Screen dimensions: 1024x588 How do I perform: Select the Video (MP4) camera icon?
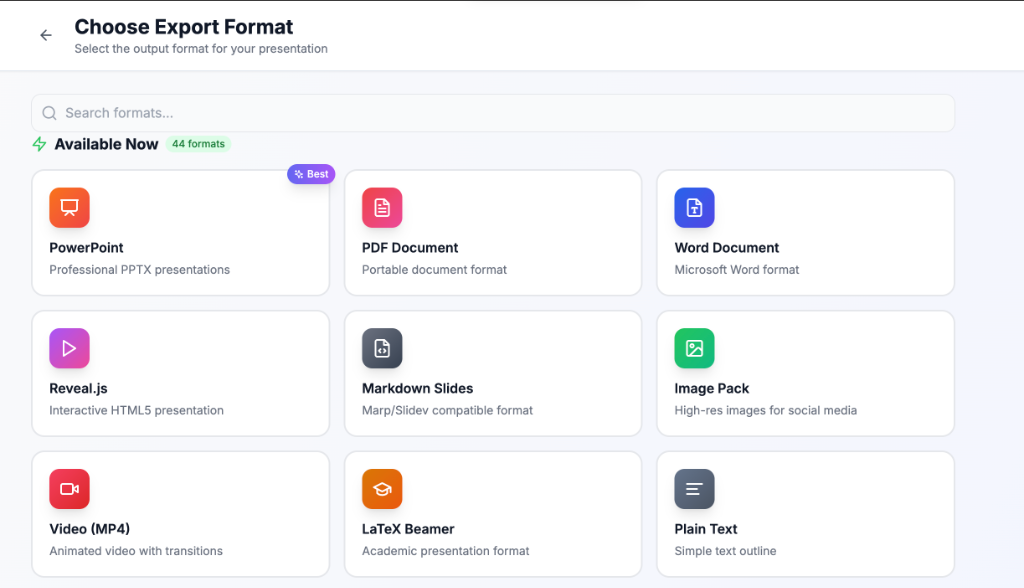(x=68, y=488)
